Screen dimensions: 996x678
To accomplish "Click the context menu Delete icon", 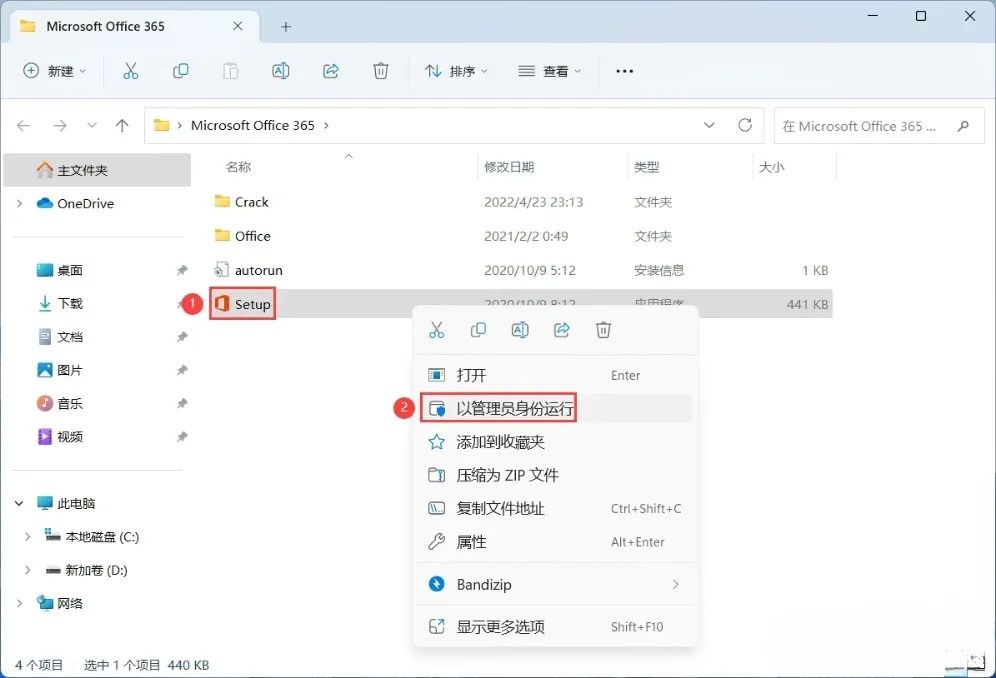I will (x=603, y=330).
